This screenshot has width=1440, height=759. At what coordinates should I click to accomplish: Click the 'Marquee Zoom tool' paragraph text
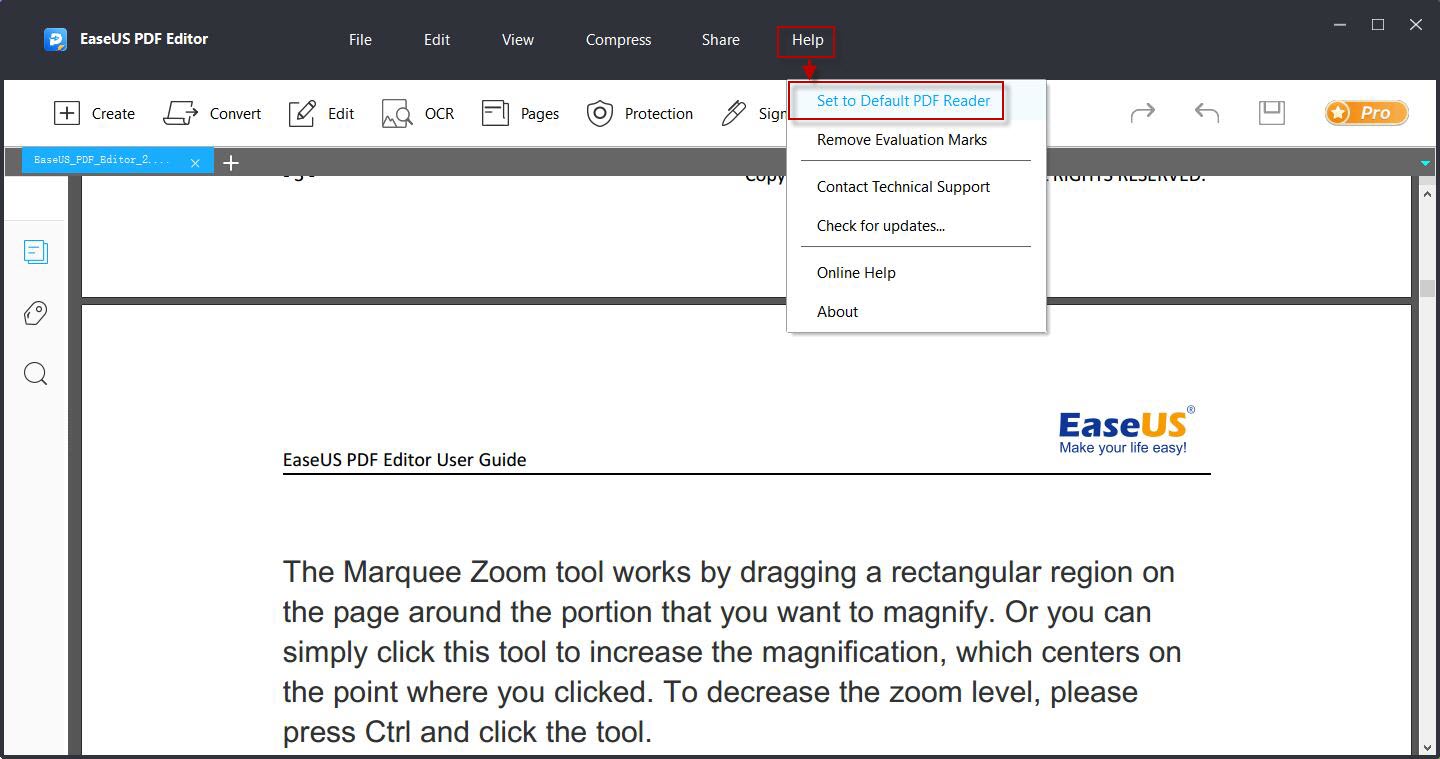[x=732, y=652]
